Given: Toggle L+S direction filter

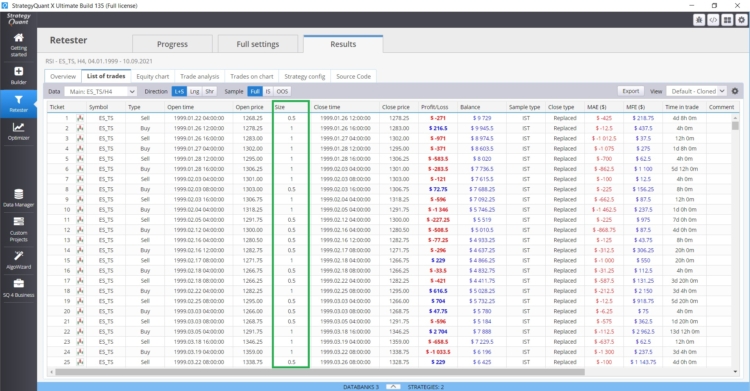Looking at the screenshot, I should click(179, 91).
